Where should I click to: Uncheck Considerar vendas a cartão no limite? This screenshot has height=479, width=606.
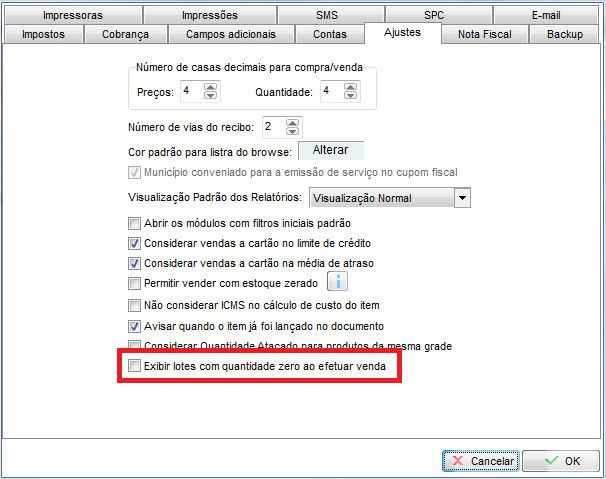[x=135, y=243]
